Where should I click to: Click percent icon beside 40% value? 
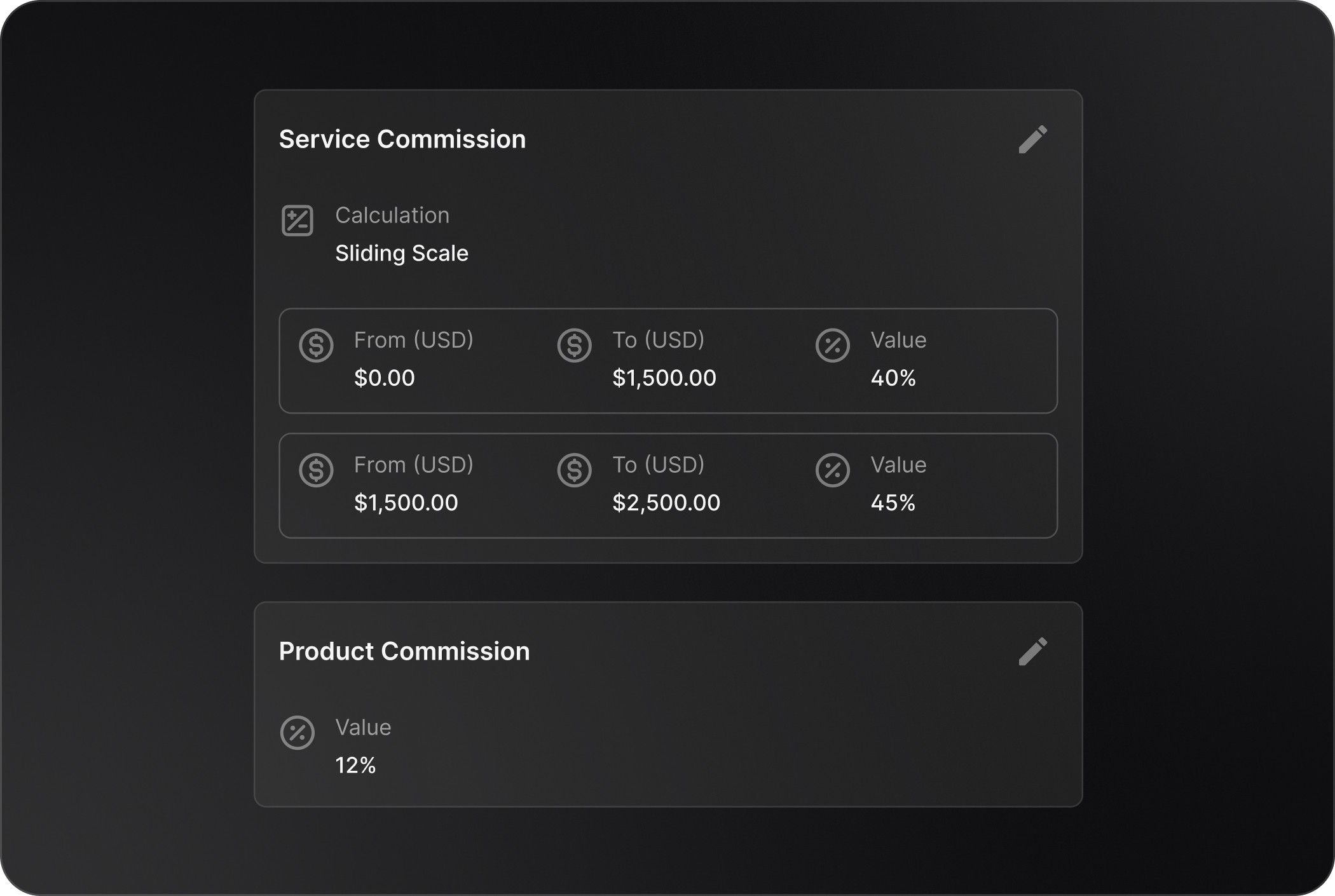point(832,346)
